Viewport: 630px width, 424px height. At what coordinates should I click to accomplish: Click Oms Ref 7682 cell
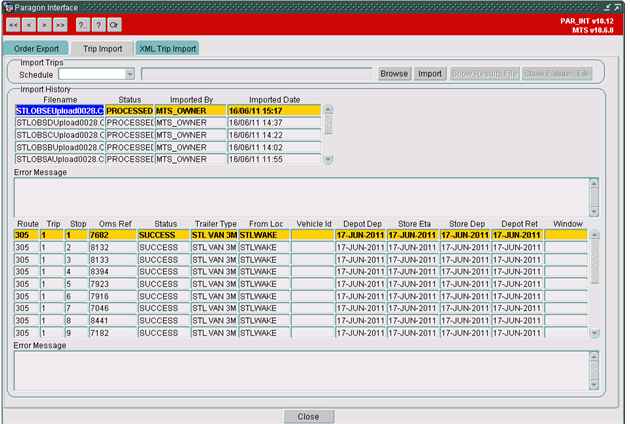point(112,235)
